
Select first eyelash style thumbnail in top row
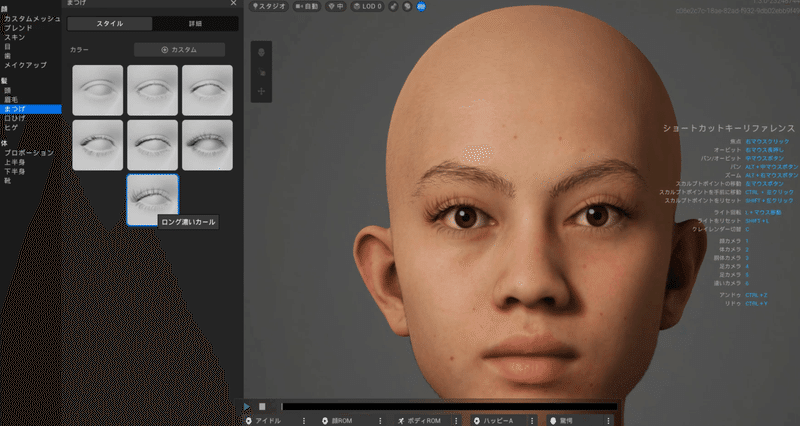pyautogui.click(x=97, y=90)
